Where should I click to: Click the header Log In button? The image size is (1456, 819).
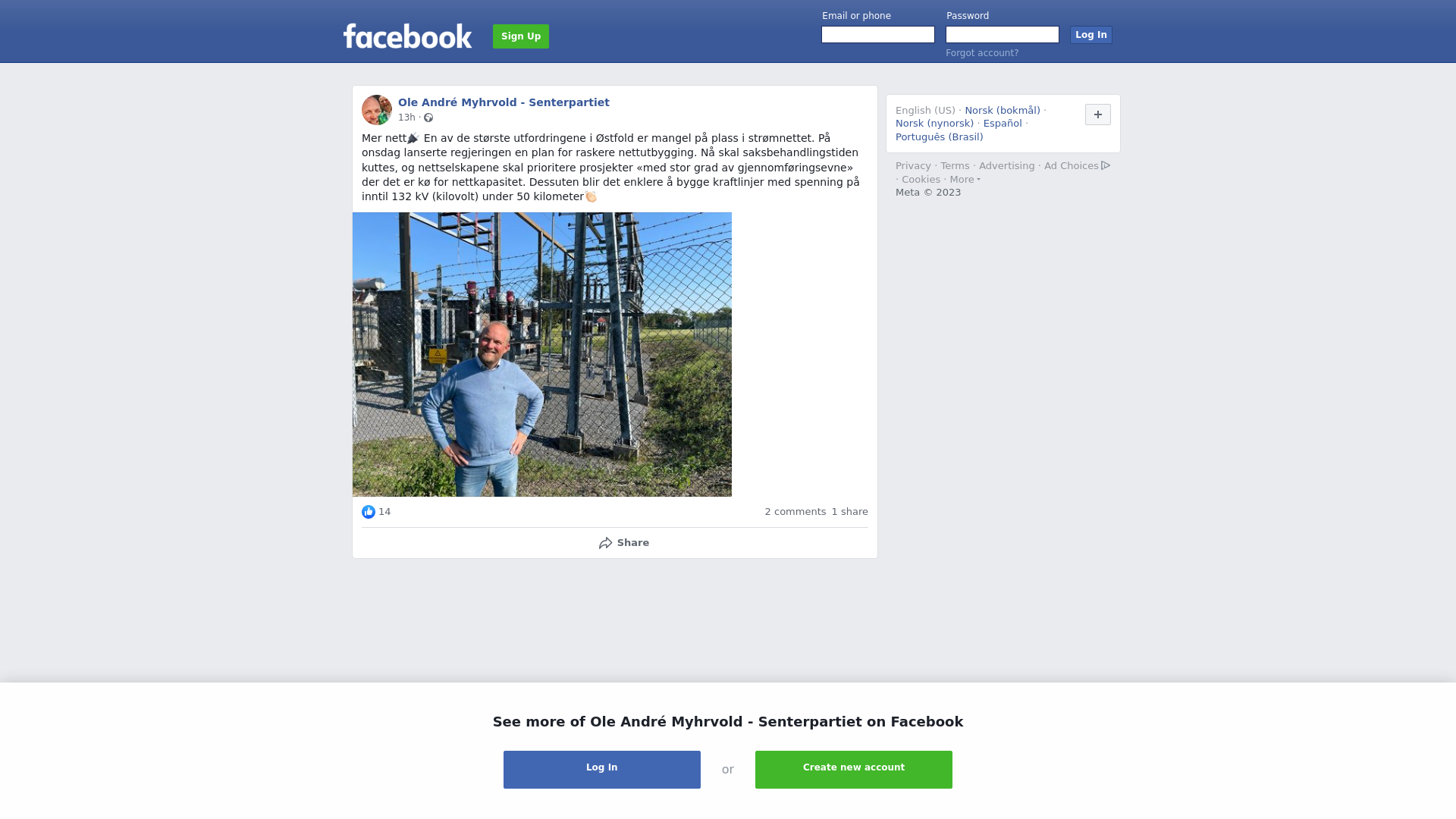click(x=1090, y=35)
